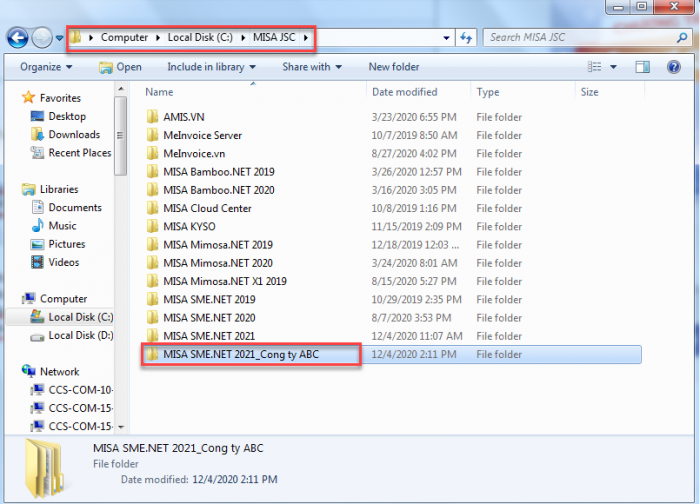Toggle the preview pane icon
Viewport: 700px width, 504px height.
point(643,67)
